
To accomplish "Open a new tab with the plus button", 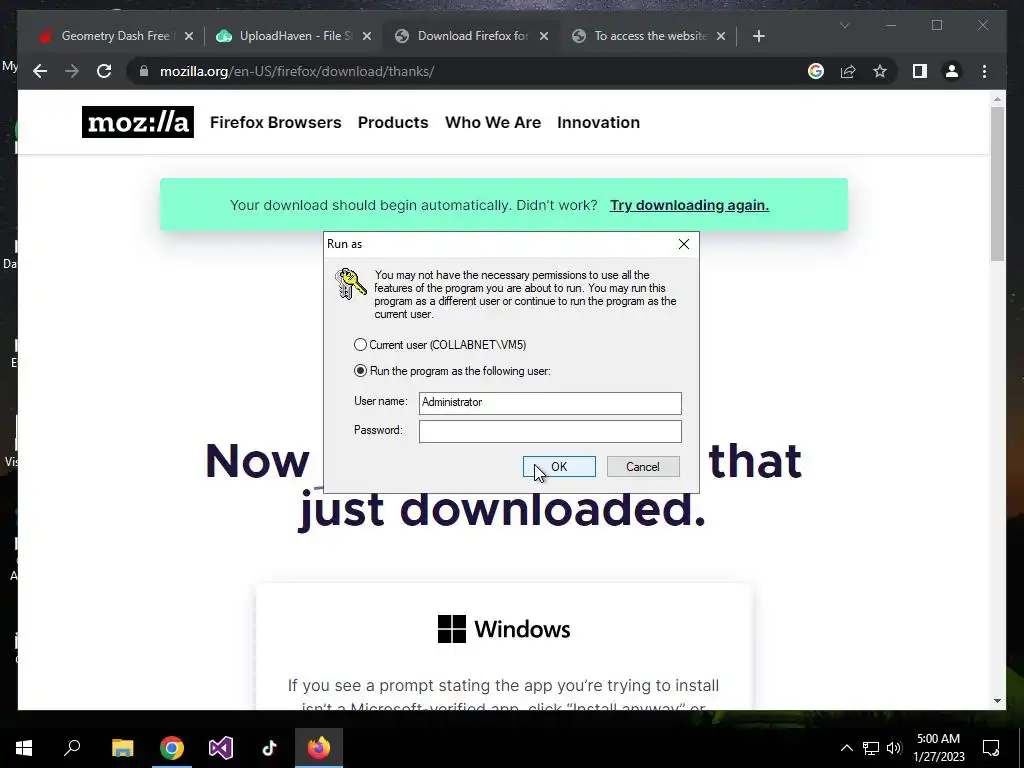I will [758, 36].
